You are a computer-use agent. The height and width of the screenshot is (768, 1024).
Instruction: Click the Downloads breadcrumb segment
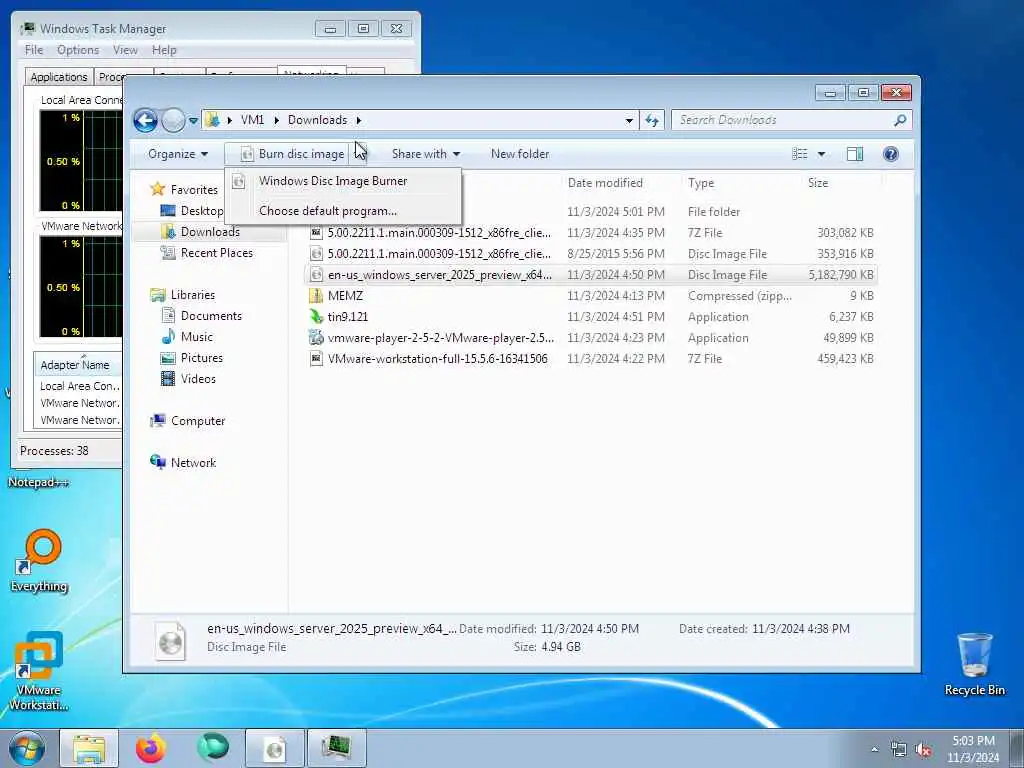(x=317, y=120)
